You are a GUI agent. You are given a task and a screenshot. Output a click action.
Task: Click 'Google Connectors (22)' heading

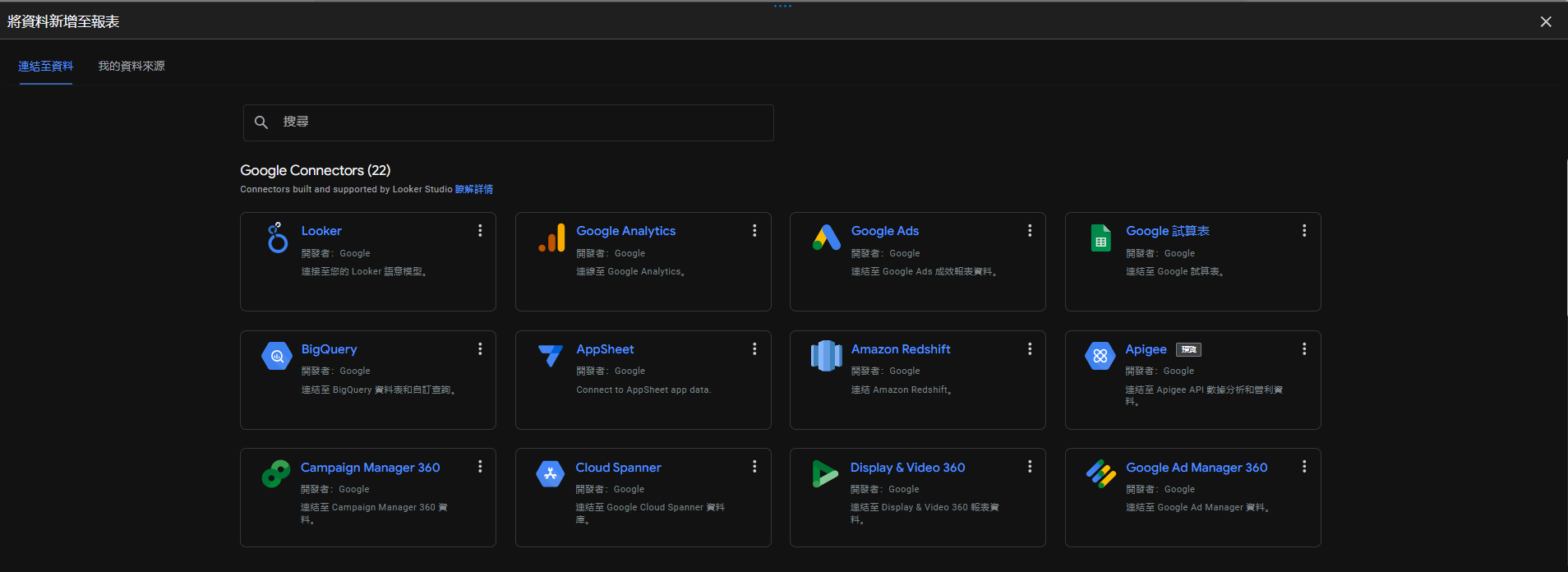tap(316, 170)
